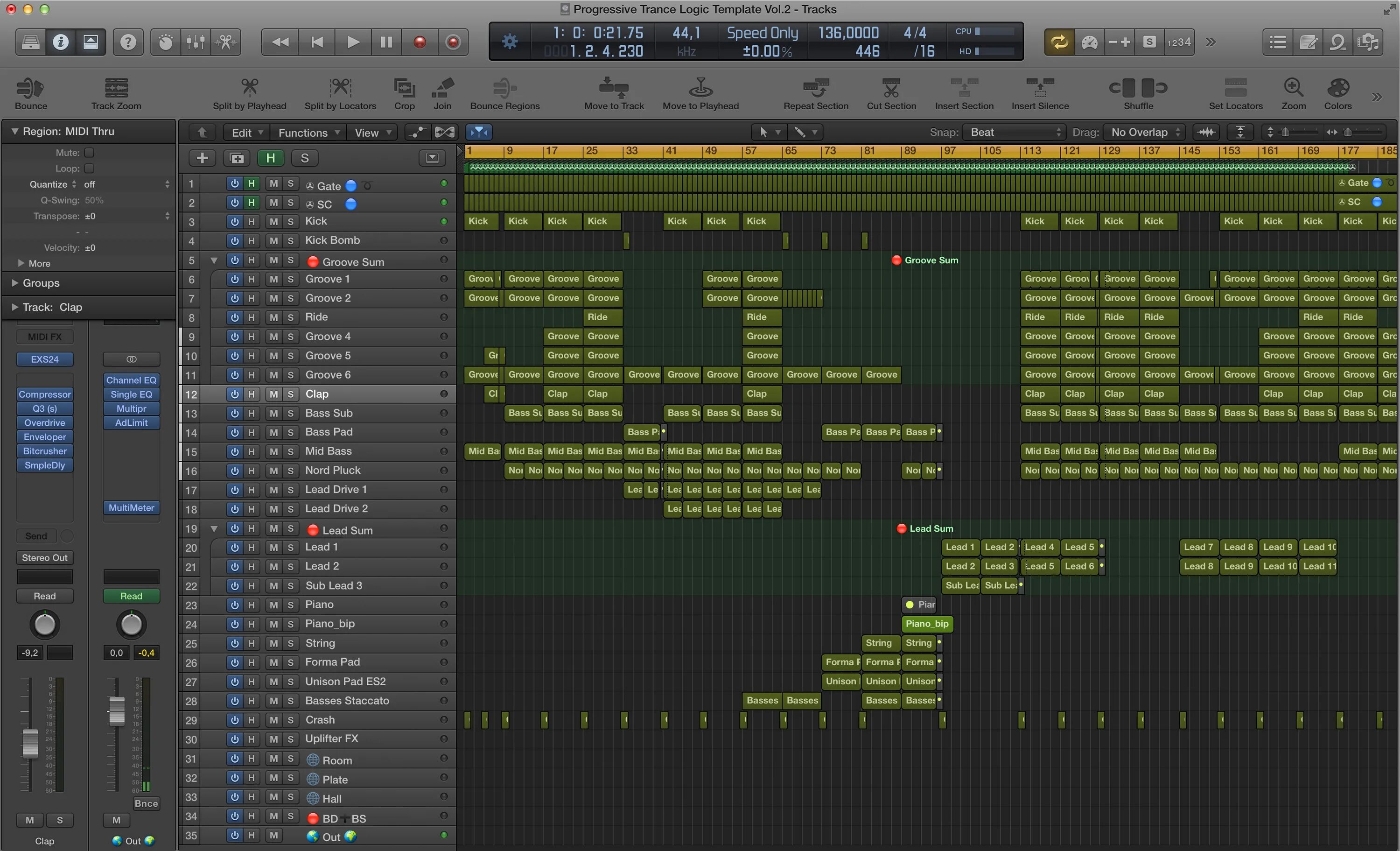Open the View menu
The width and height of the screenshot is (1400, 851).
(372, 133)
